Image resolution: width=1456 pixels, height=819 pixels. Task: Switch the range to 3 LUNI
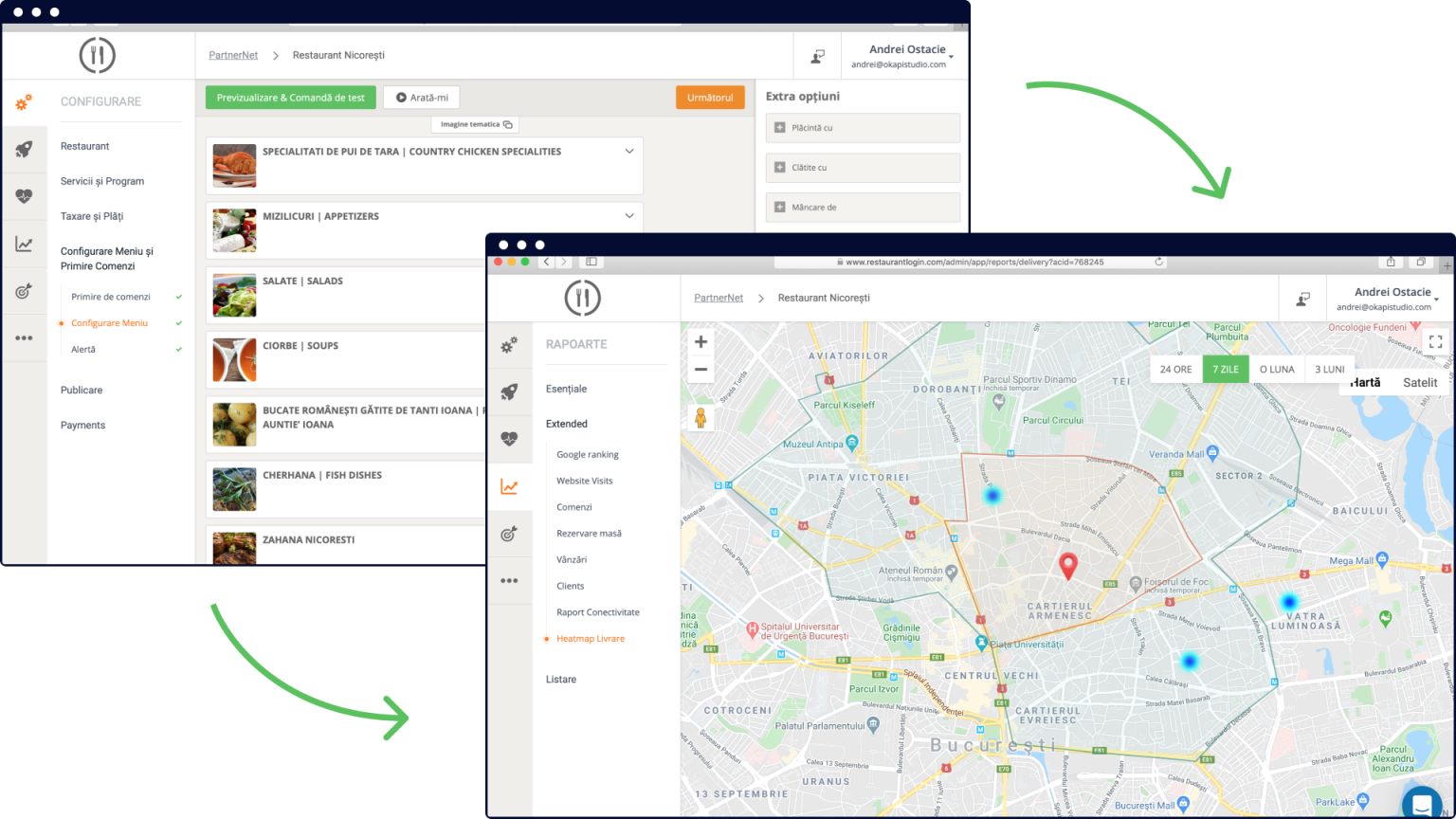tap(1329, 370)
